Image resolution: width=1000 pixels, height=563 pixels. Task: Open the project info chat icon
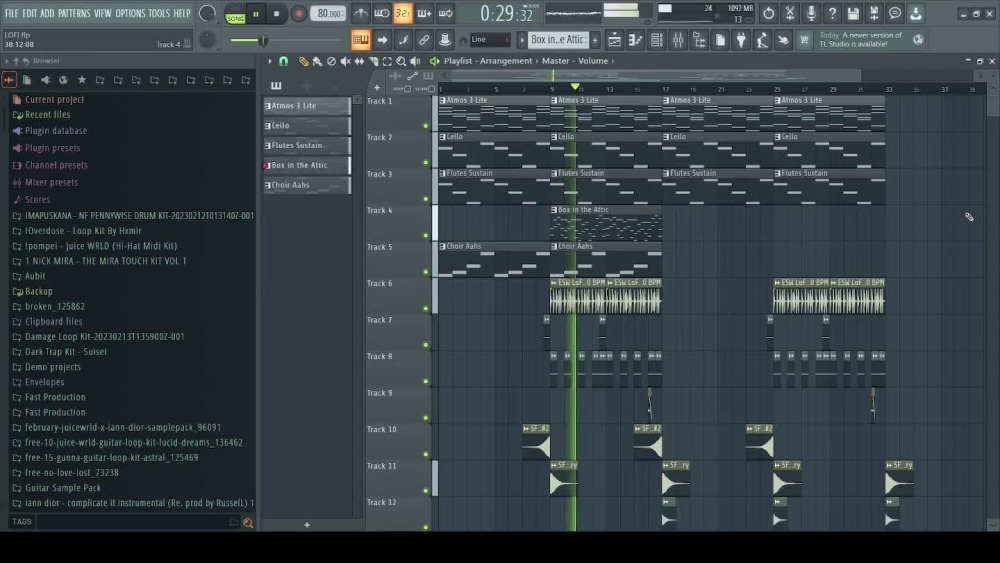(895, 13)
